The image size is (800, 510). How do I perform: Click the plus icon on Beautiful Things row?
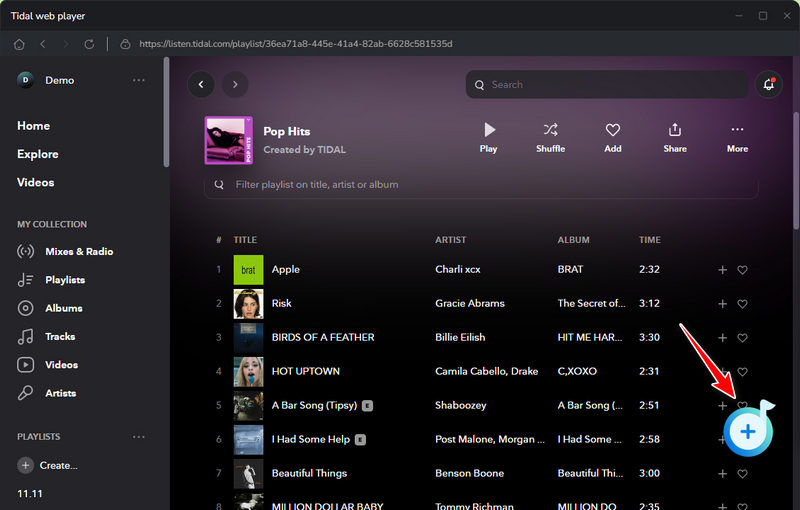(x=722, y=474)
